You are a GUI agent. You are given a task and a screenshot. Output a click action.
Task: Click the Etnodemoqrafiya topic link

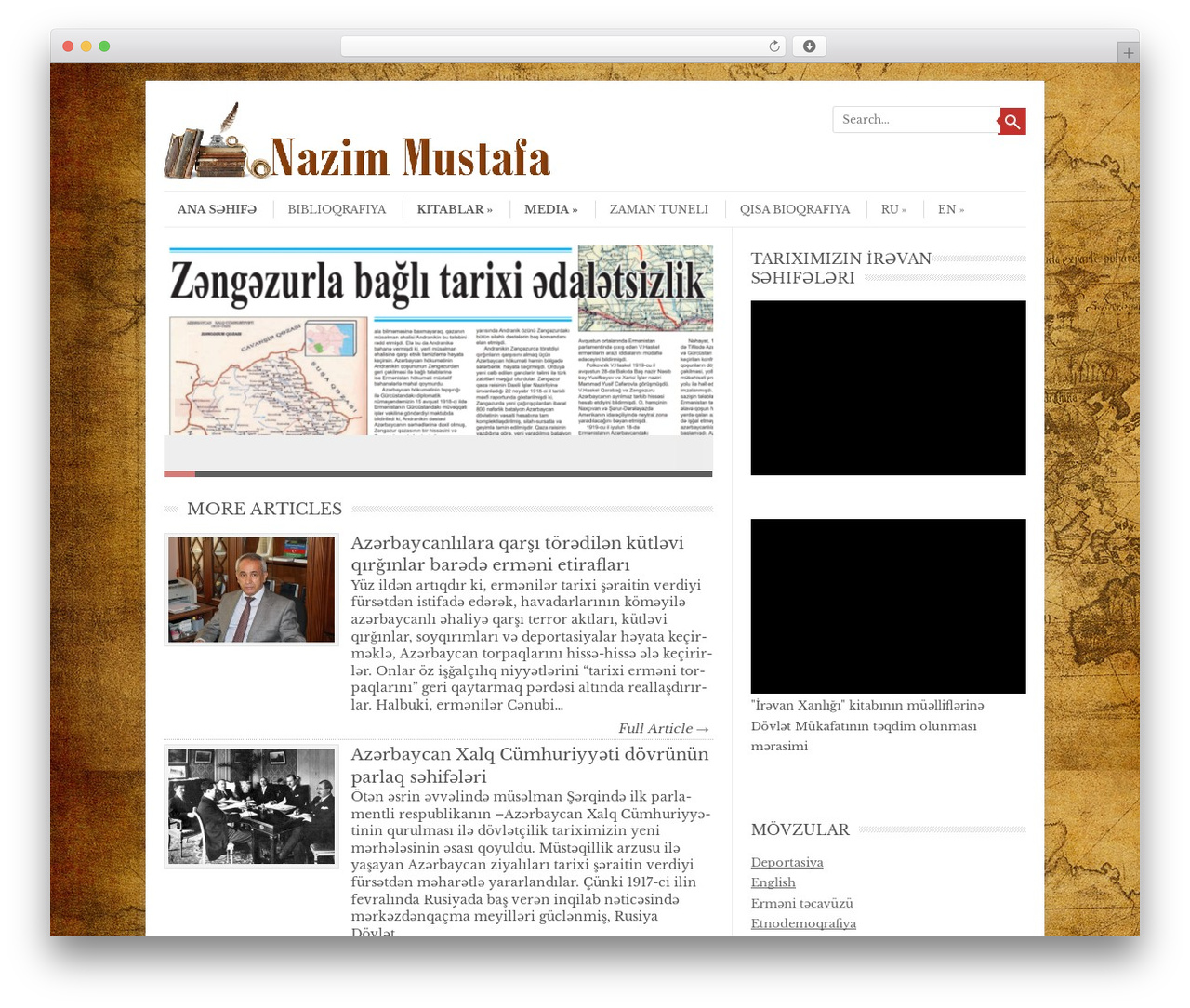[803, 923]
